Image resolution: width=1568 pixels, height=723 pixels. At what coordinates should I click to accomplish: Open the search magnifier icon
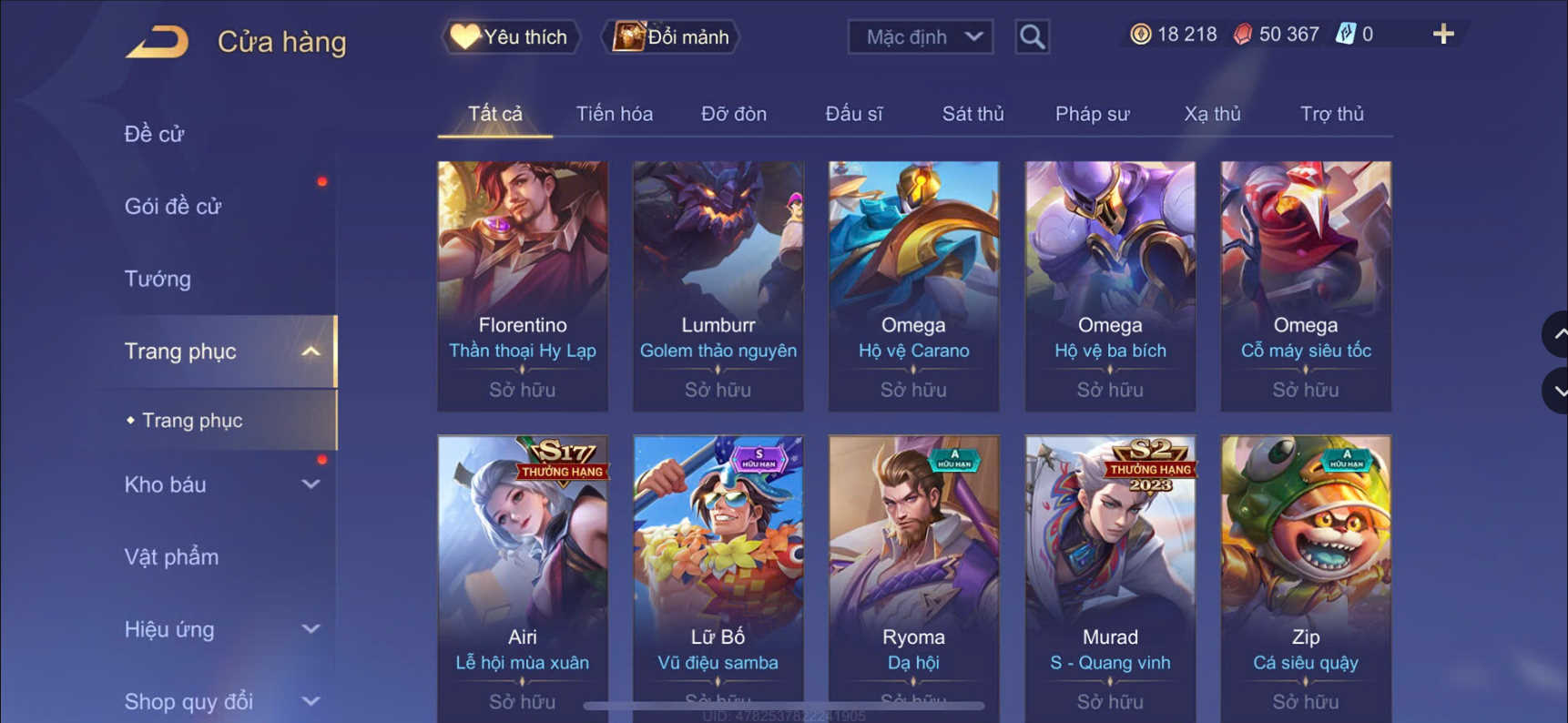pos(1032,36)
